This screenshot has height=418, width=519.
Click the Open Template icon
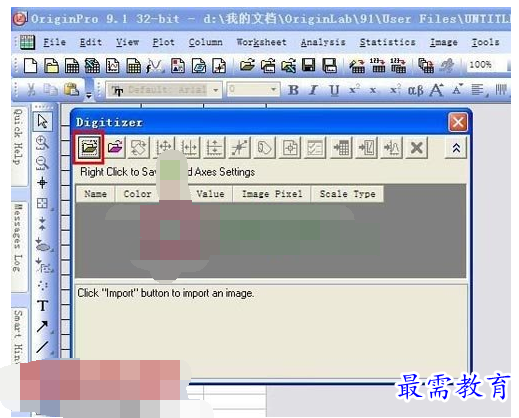[x=268, y=65]
